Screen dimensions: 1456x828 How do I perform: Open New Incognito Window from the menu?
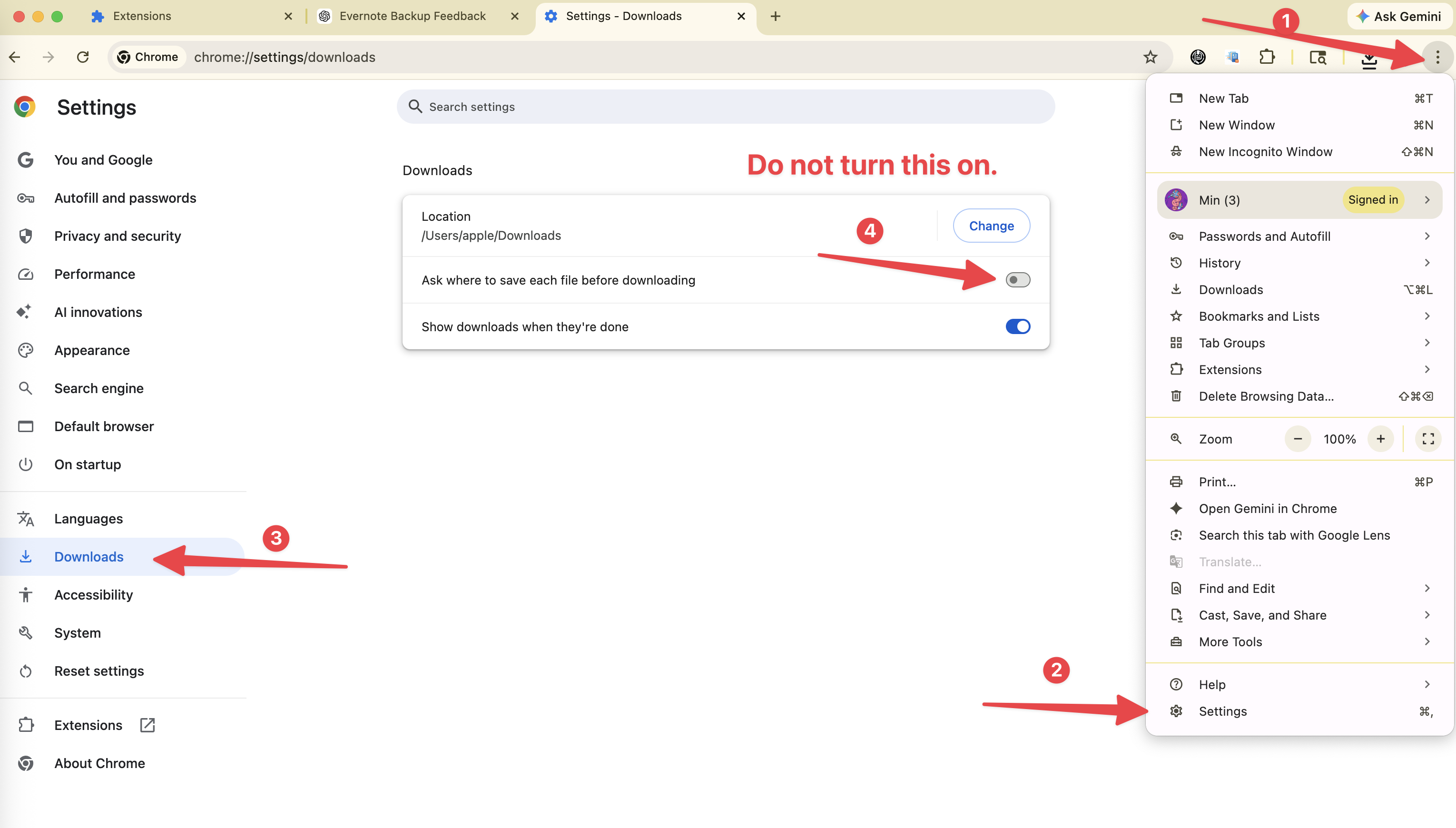tap(1265, 151)
